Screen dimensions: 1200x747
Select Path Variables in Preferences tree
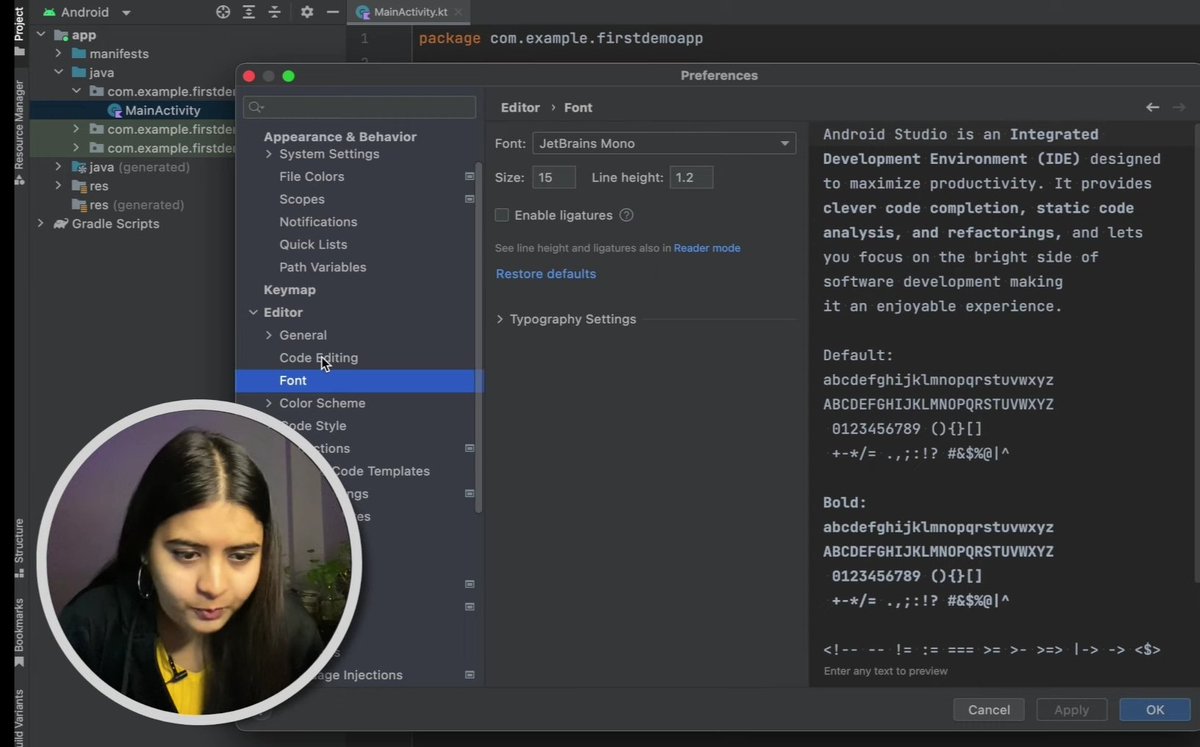tap(323, 267)
